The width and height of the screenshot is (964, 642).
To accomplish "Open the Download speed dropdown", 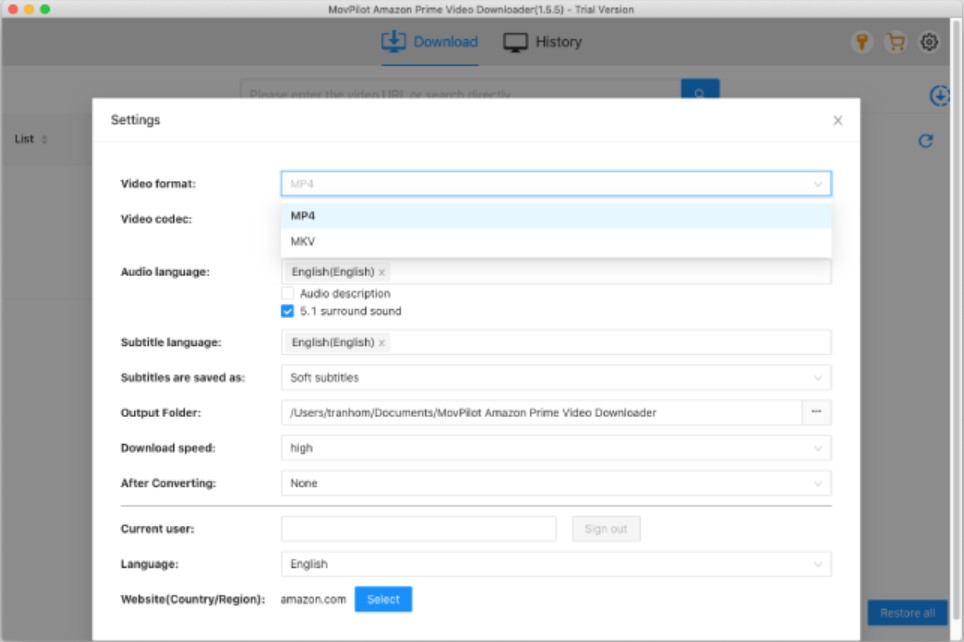I will [556, 448].
